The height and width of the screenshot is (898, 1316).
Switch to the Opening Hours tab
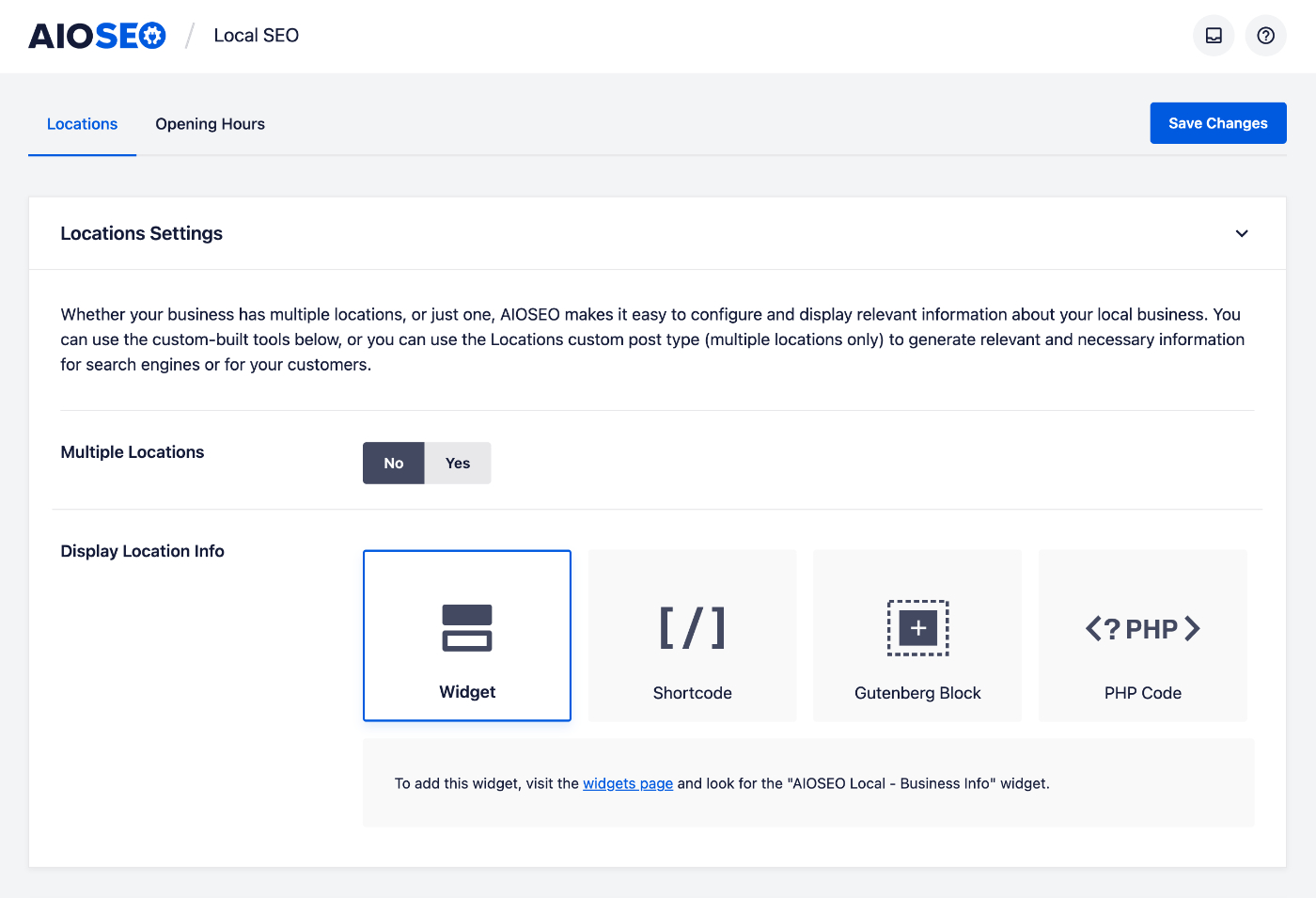point(211,124)
